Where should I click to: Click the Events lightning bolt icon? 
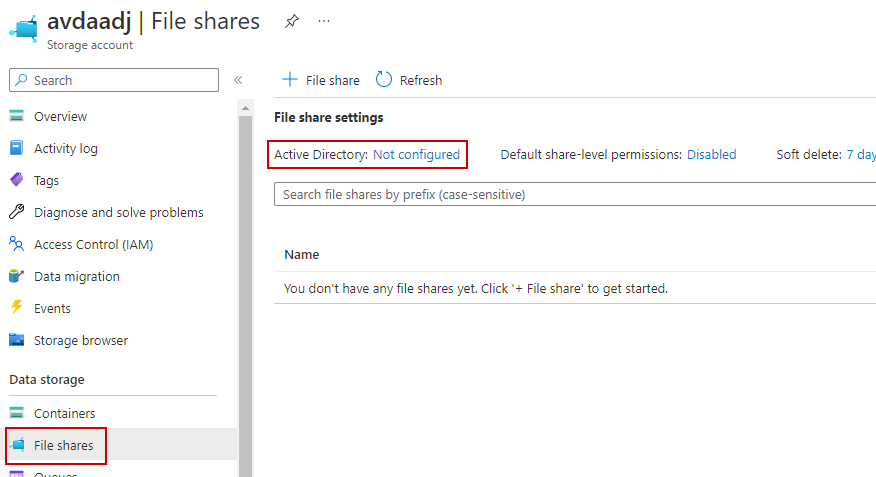pos(16,309)
